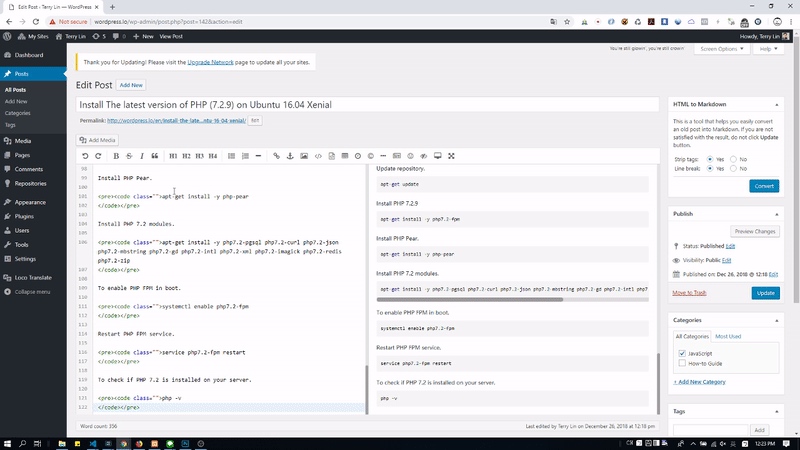Insert a blockquote using the quote icon
This screenshot has height=450, width=800.
[x=155, y=156]
